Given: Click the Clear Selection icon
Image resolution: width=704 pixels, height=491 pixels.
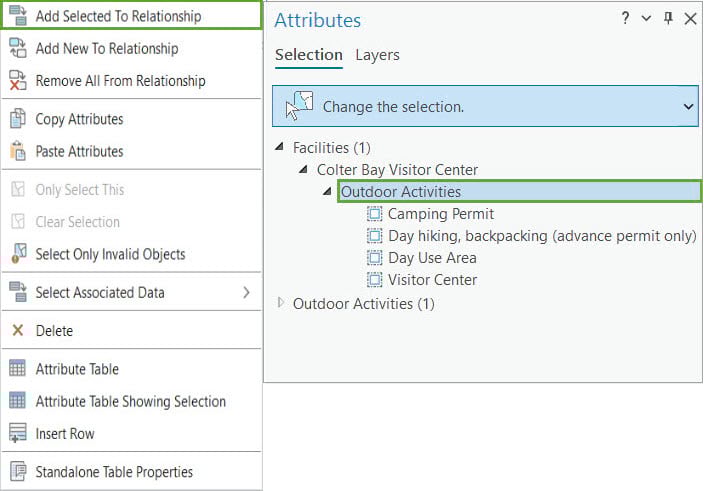Looking at the screenshot, I should click(18, 221).
